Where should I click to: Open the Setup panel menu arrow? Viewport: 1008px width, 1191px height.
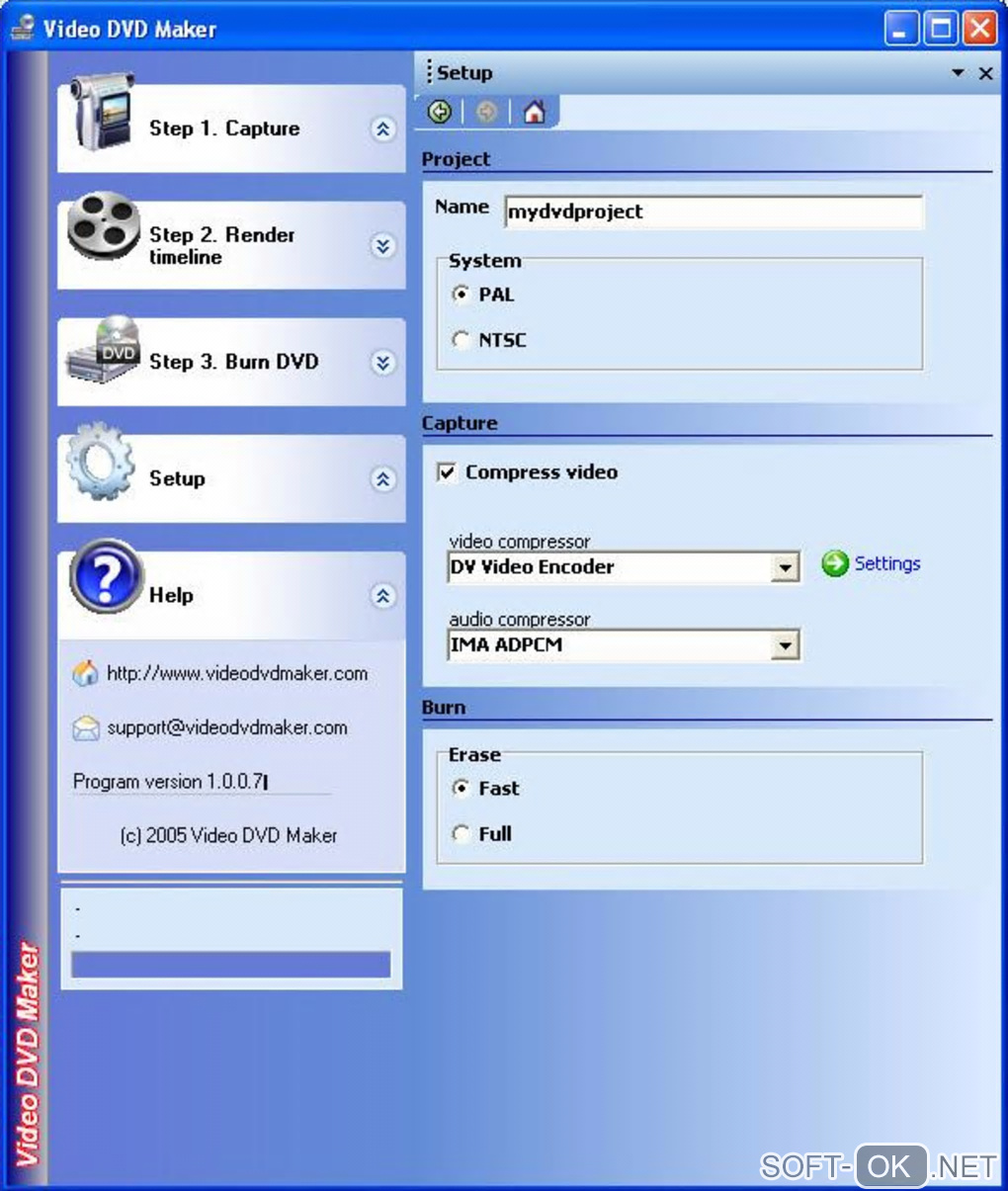pyautogui.click(x=958, y=73)
